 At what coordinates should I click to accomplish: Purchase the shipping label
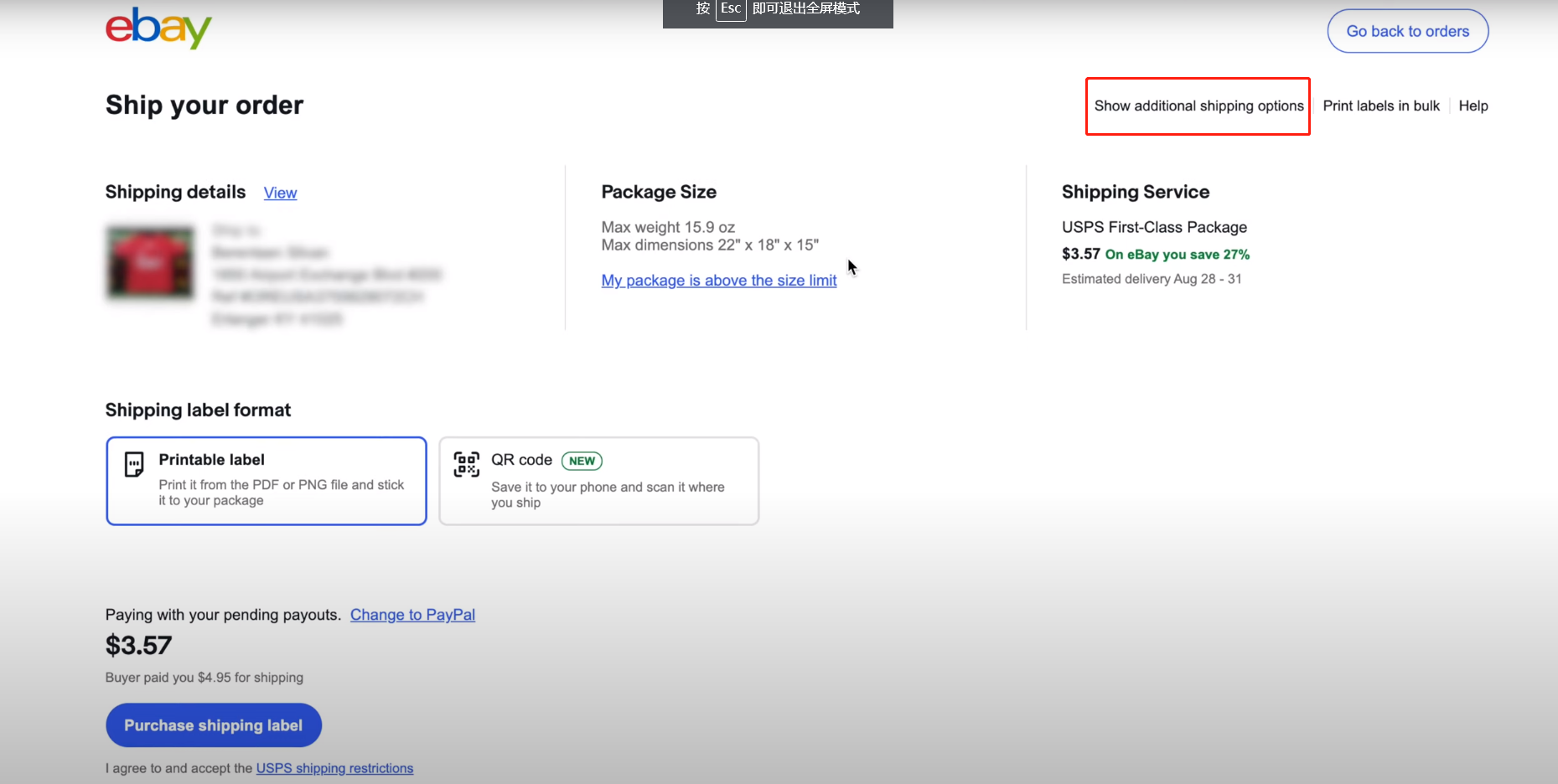[214, 725]
